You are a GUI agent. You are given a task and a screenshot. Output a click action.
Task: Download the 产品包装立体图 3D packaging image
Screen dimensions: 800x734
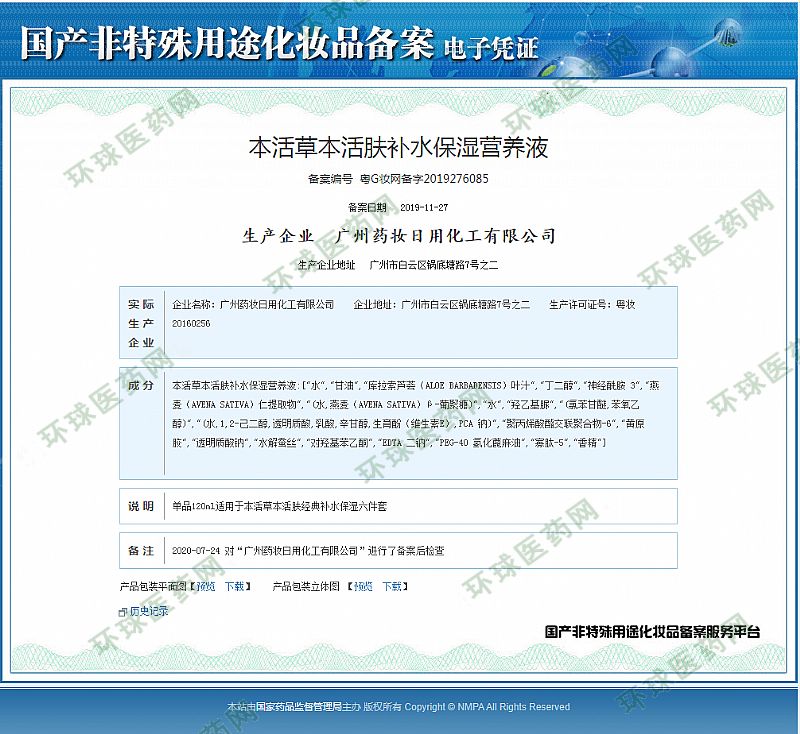pos(392,586)
